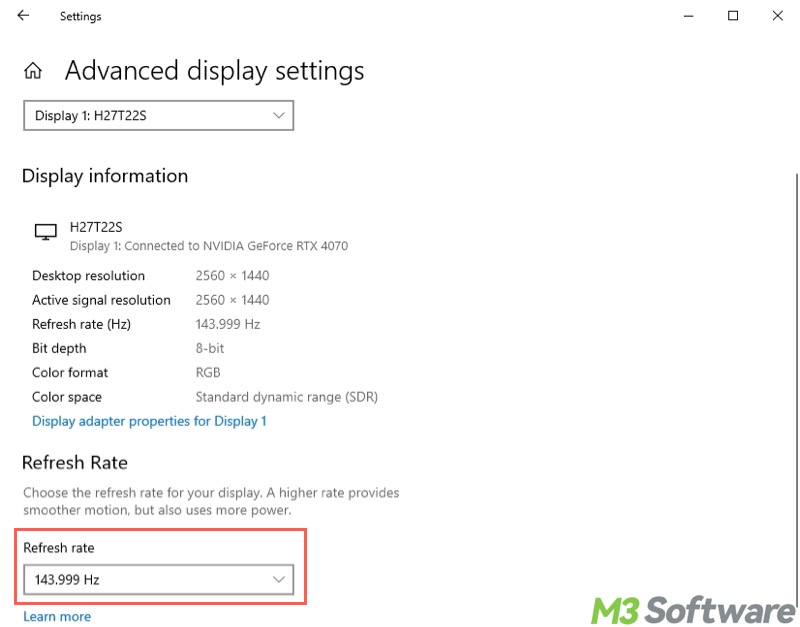
Task: Click the Bit depth label
Action: [x=59, y=348]
